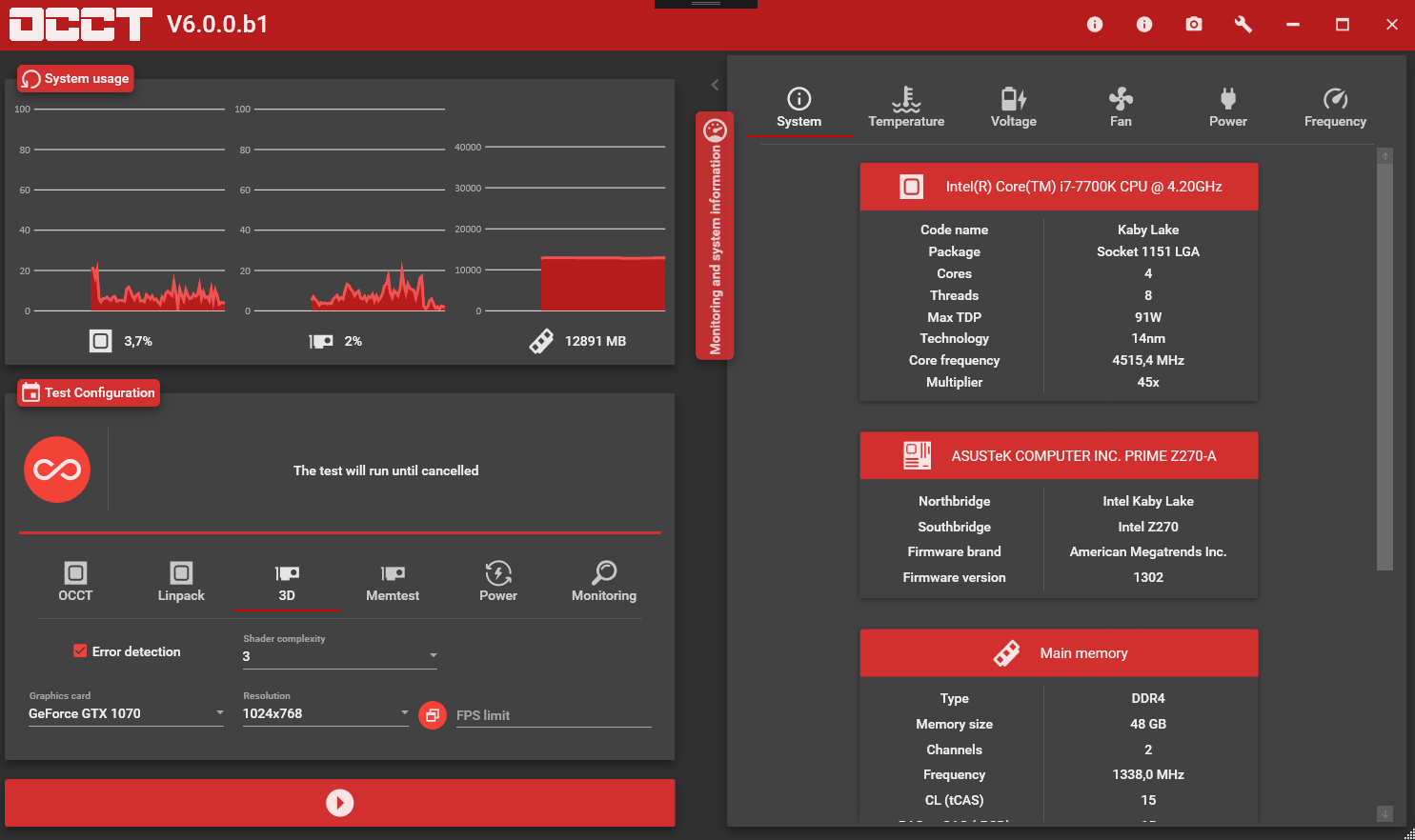Image resolution: width=1415 pixels, height=840 pixels.
Task: Choose the Linpack test icon
Action: coord(181,581)
